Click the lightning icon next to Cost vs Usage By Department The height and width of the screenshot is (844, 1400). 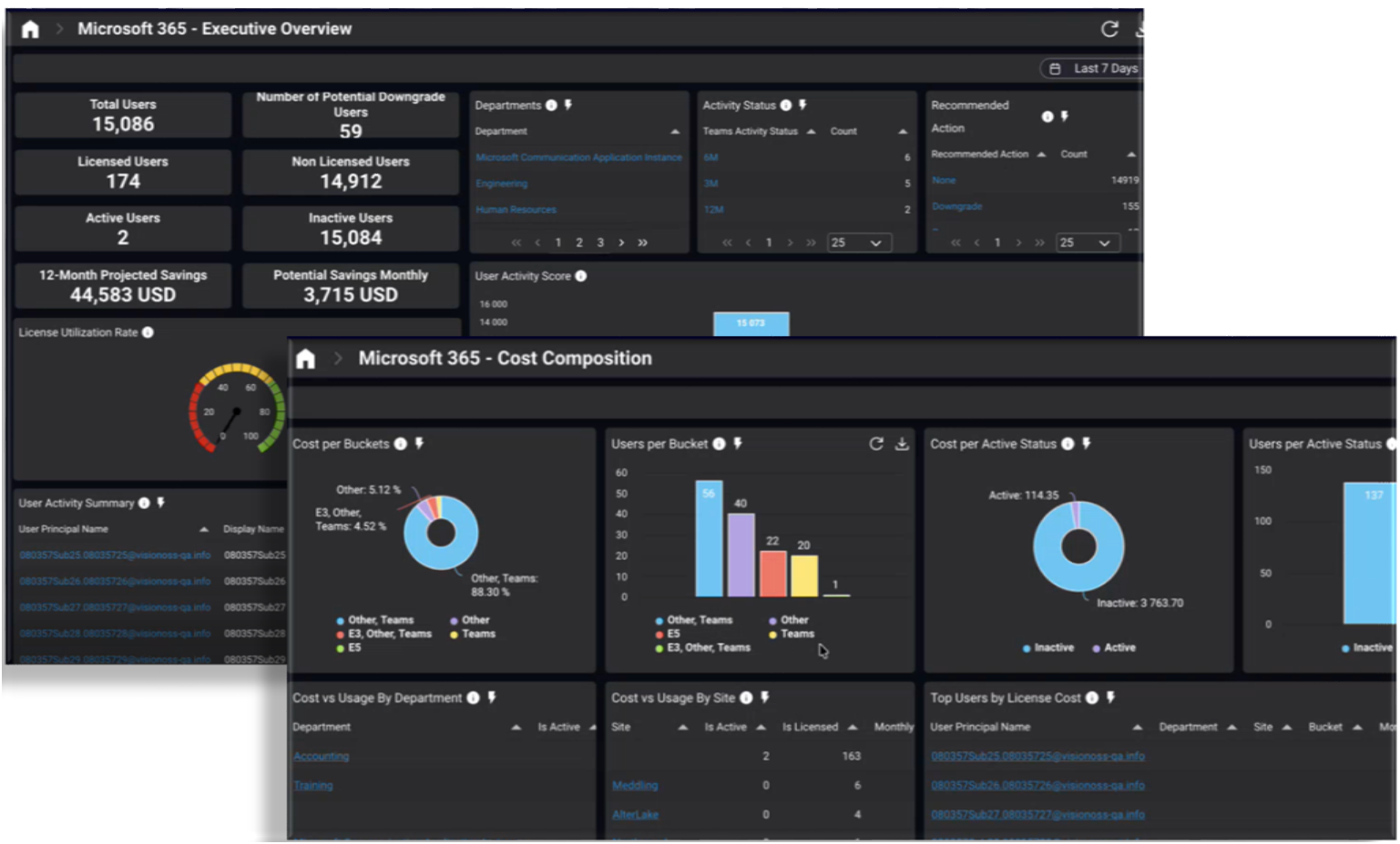coord(492,697)
